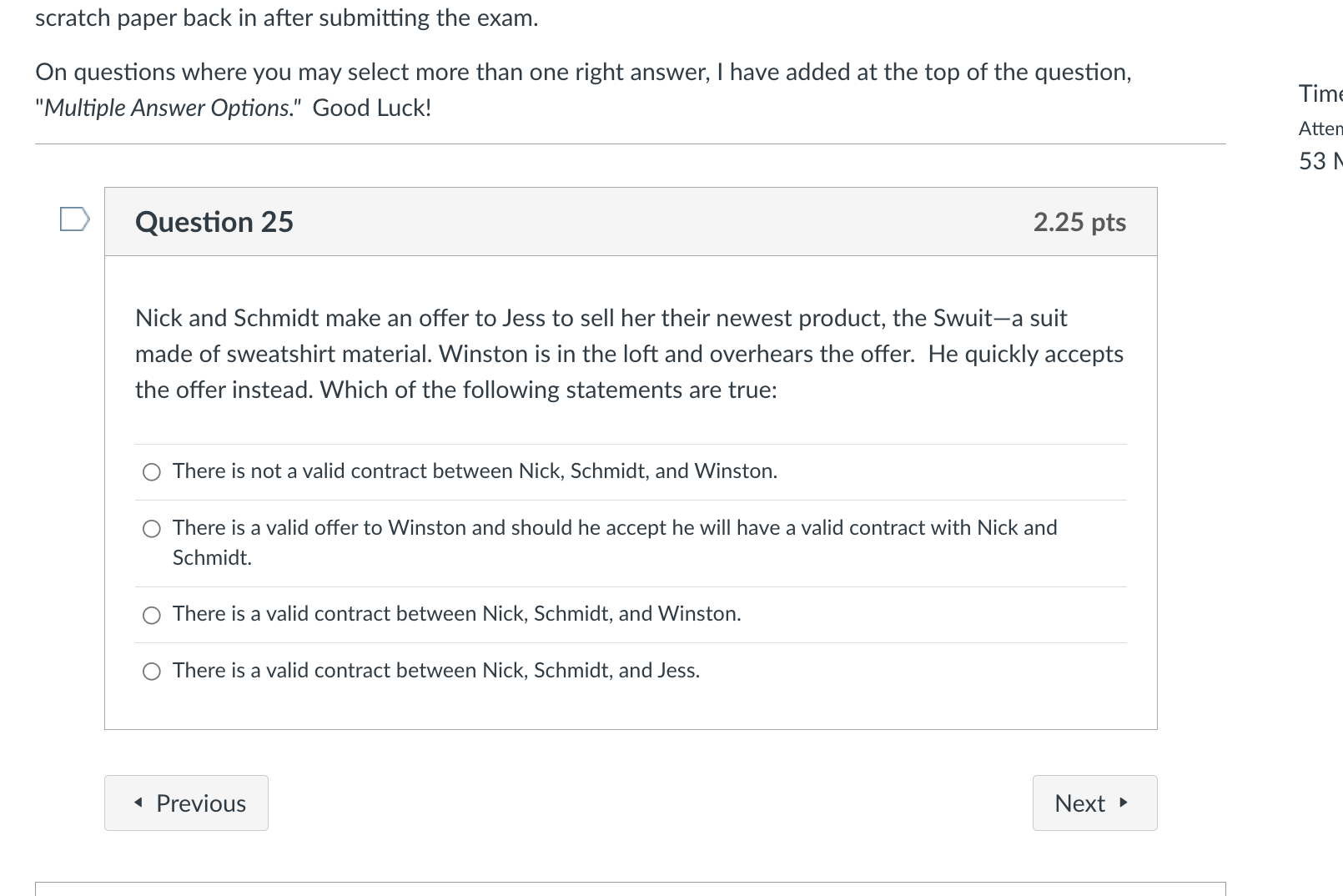This screenshot has width=1343, height=896.
Task: Click the right arrow icon on Next button
Action: 1122,803
